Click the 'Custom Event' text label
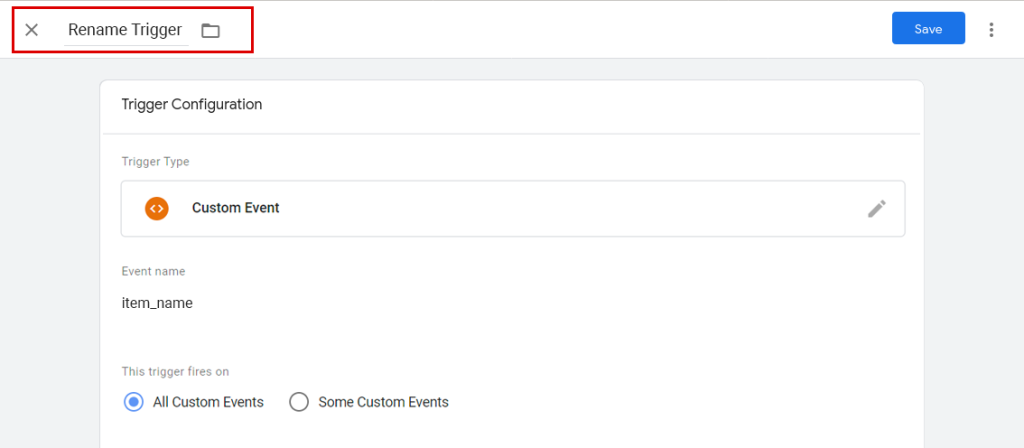This screenshot has height=448, width=1024. (x=235, y=208)
